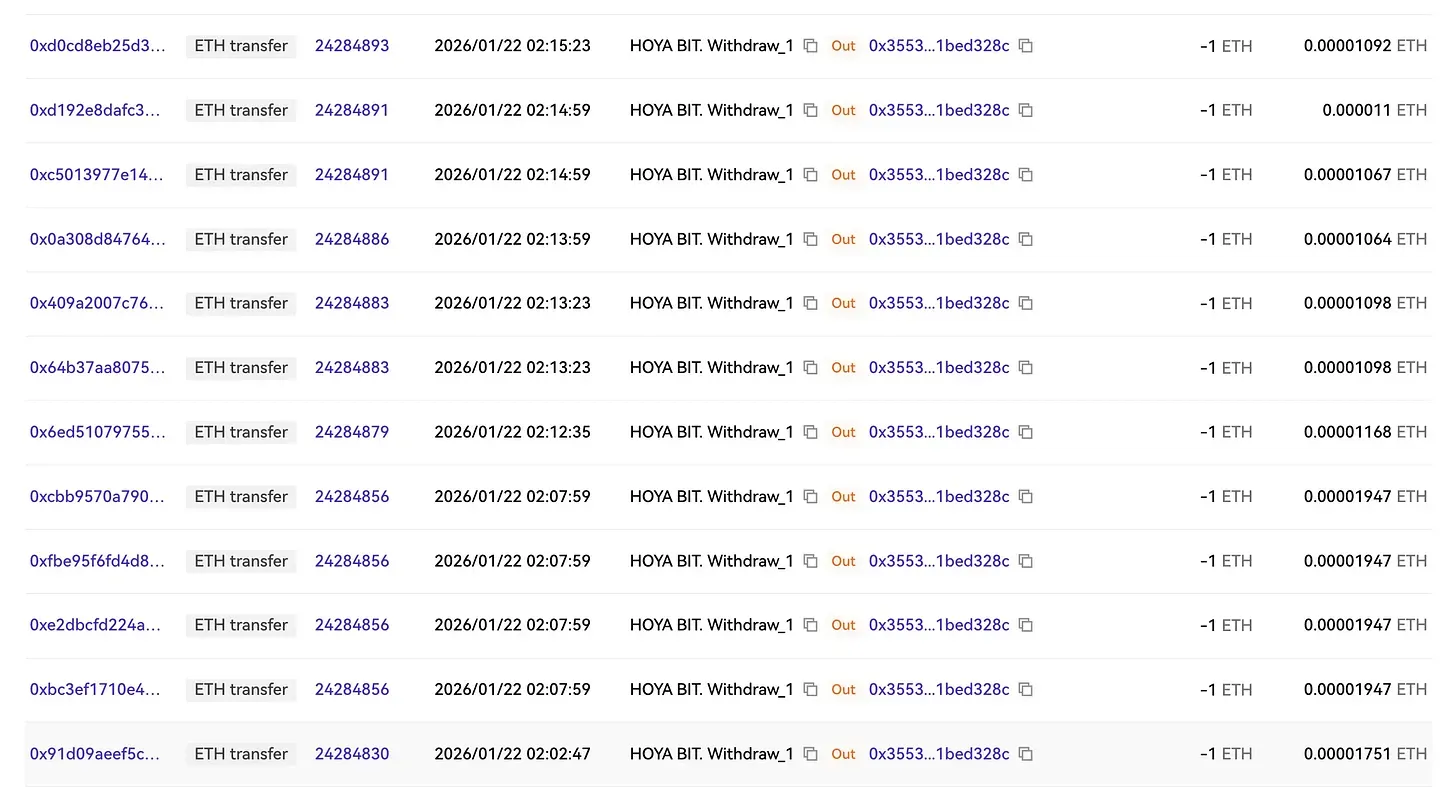The height and width of the screenshot is (787, 1456).
Task: Copy sender address in the 0xbc3ef1710e4 row
Action: coord(811,690)
